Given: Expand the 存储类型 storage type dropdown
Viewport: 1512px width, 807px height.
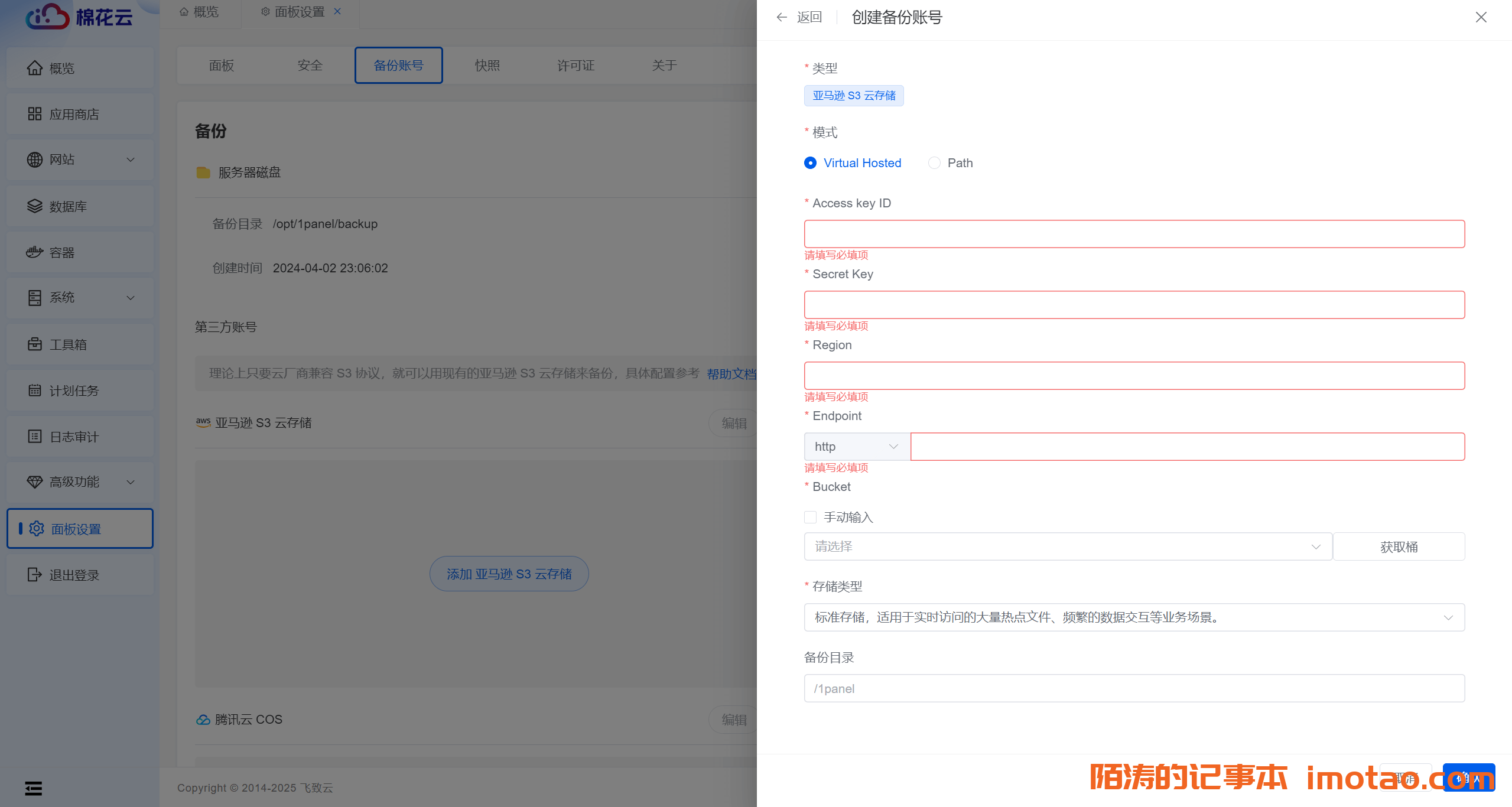Looking at the screenshot, I should tap(1134, 617).
